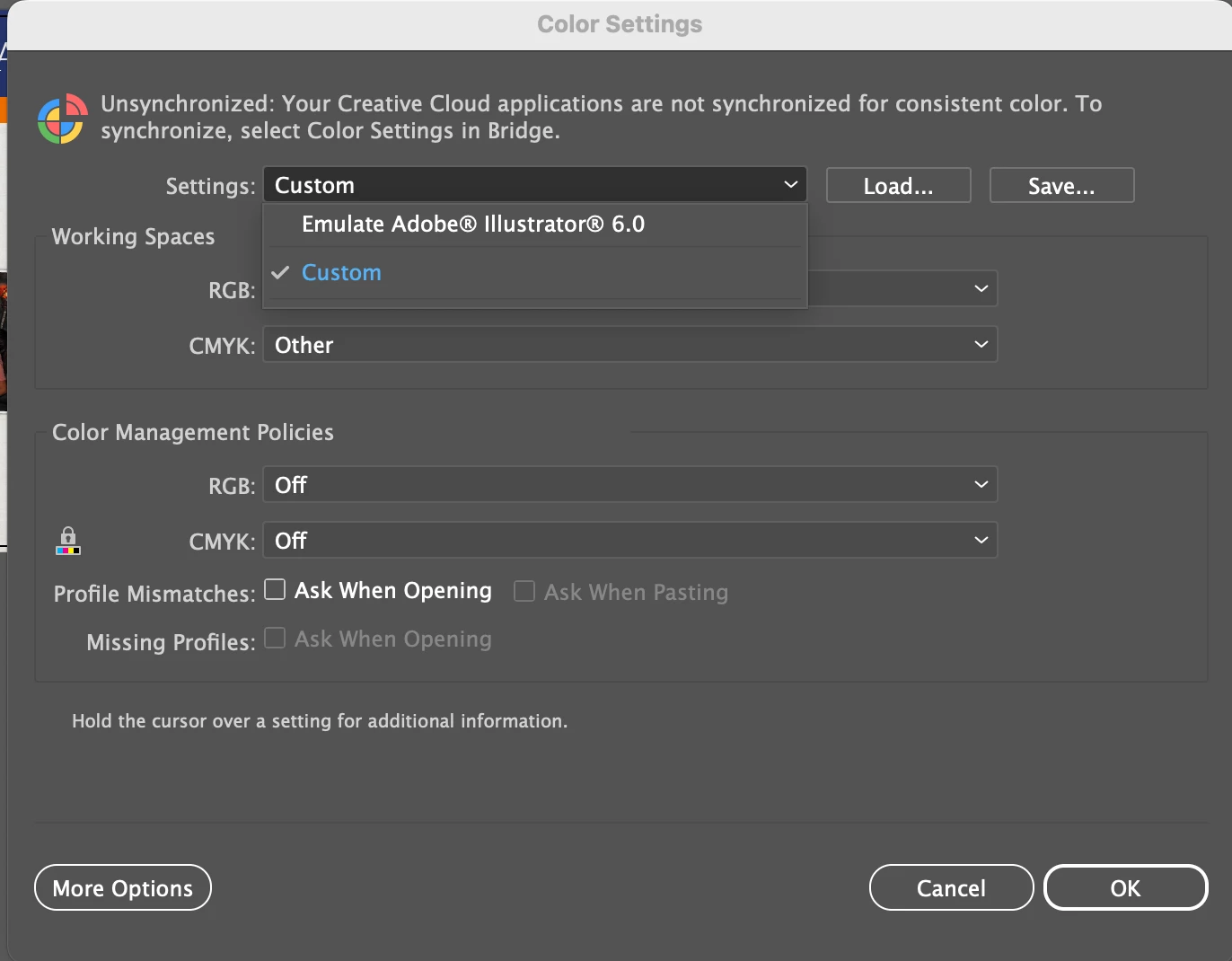Confirm settings with OK button
1232x961 pixels.
tap(1126, 887)
